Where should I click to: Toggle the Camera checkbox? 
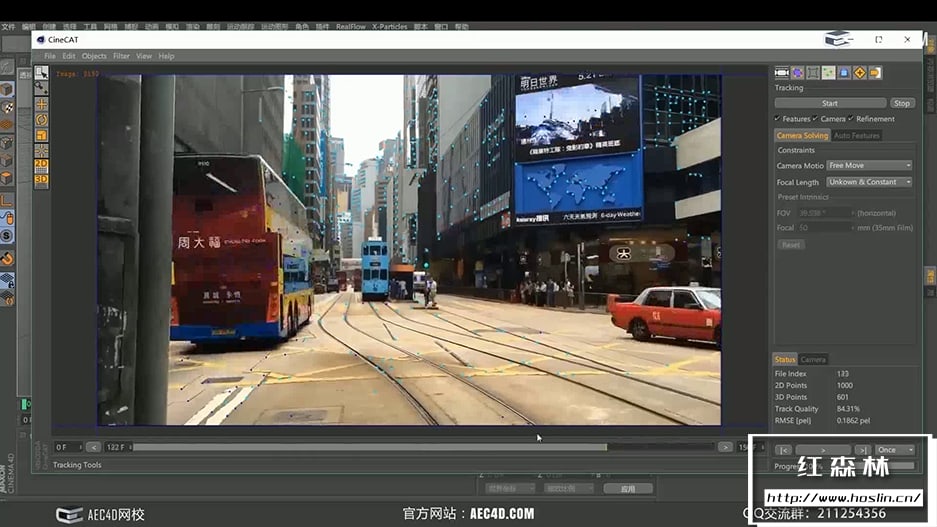[815, 119]
